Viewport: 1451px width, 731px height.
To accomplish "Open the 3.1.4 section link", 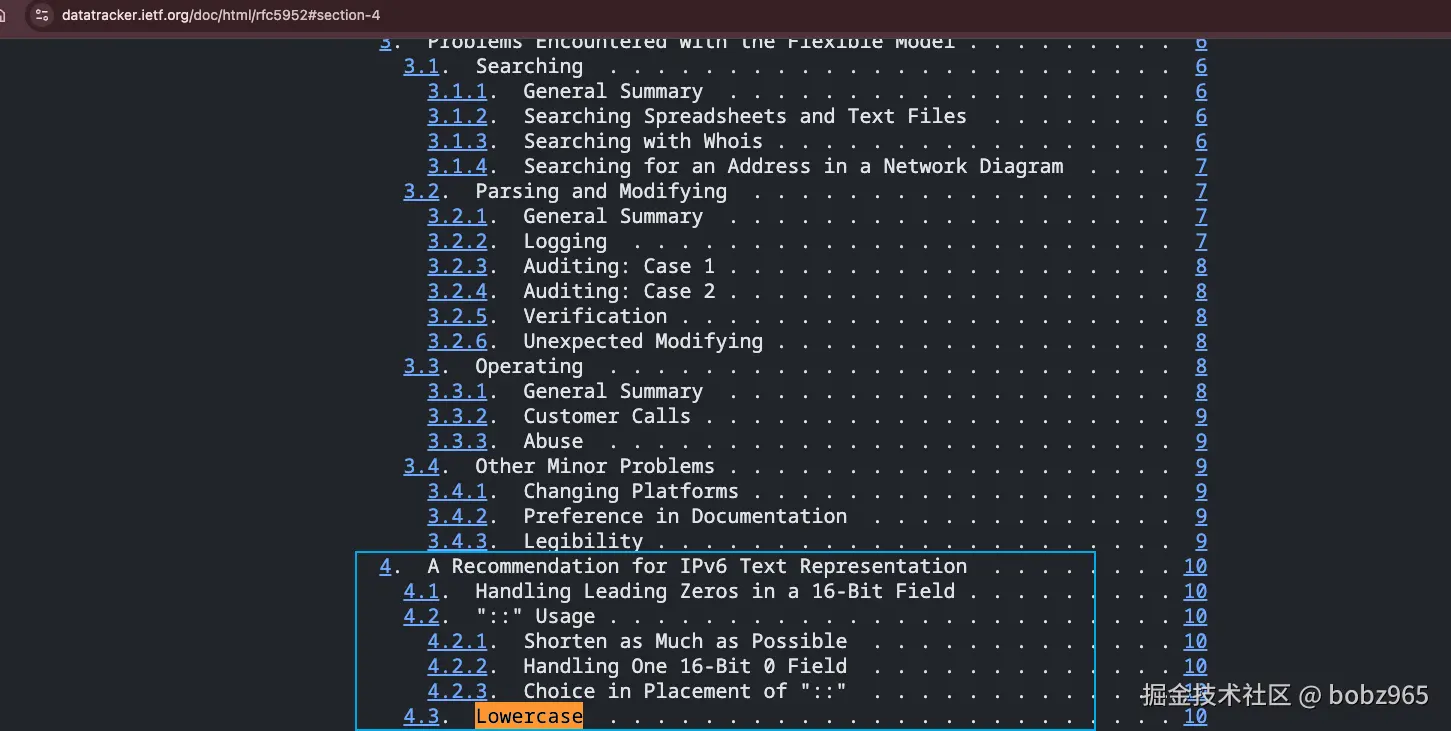I will pyautogui.click(x=457, y=167).
